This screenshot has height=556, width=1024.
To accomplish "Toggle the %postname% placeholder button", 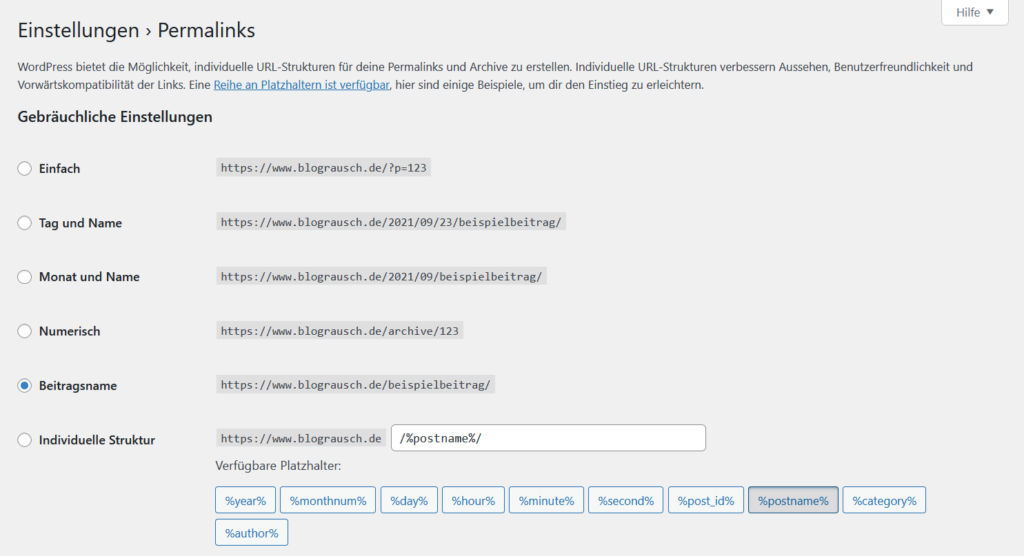I will click(793, 500).
